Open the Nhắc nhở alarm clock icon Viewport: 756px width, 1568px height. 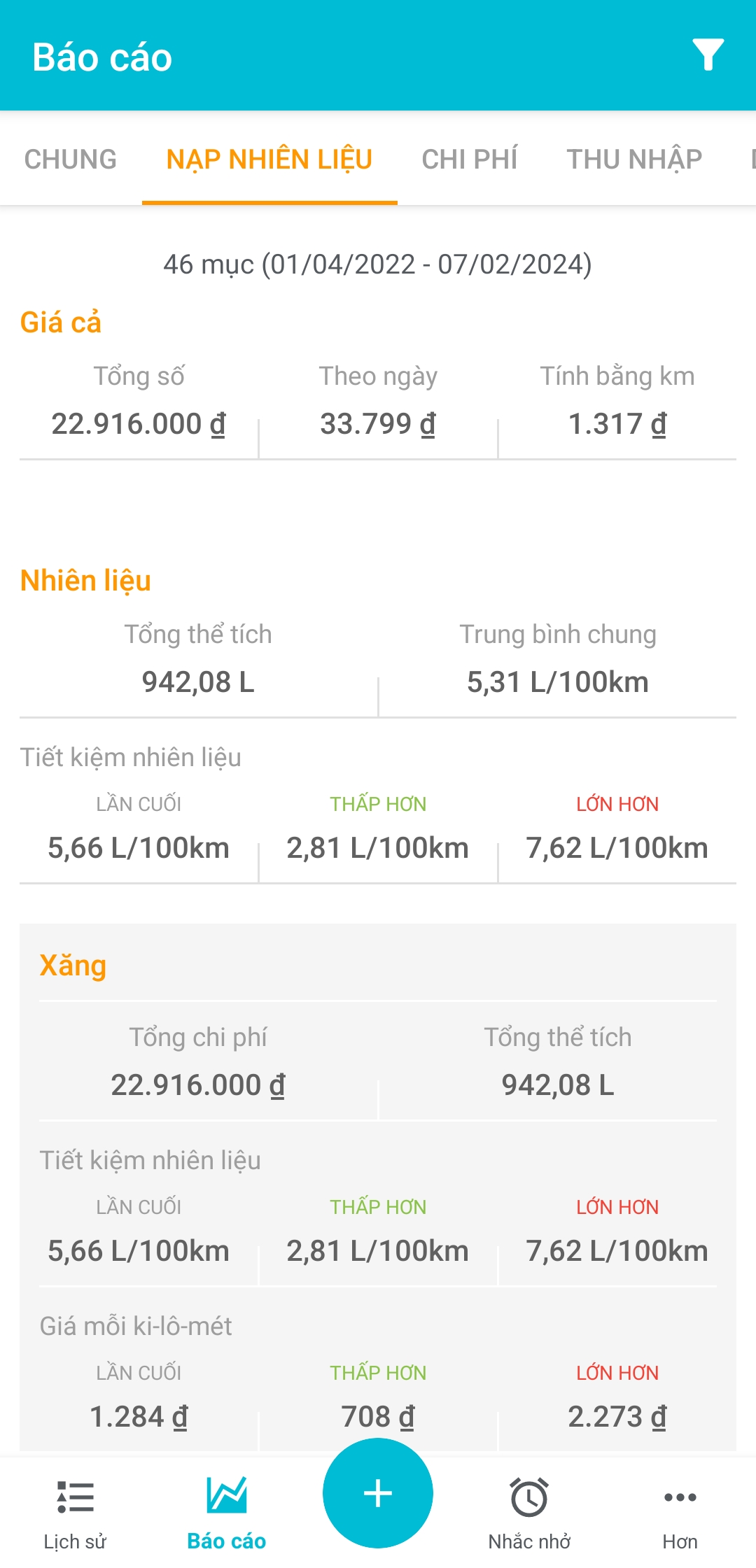coord(529,1497)
